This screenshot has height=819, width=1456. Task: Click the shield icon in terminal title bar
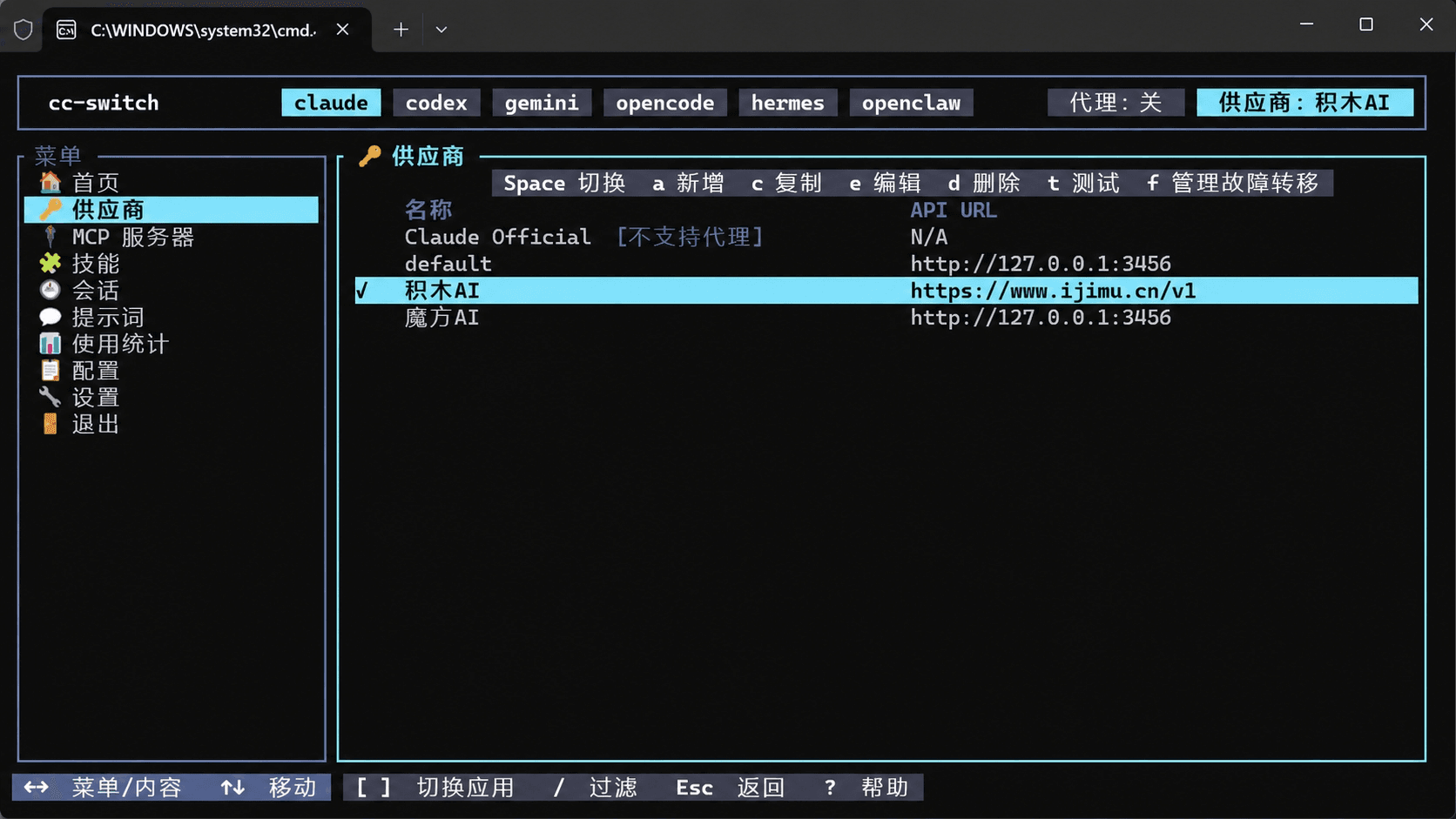coord(24,30)
